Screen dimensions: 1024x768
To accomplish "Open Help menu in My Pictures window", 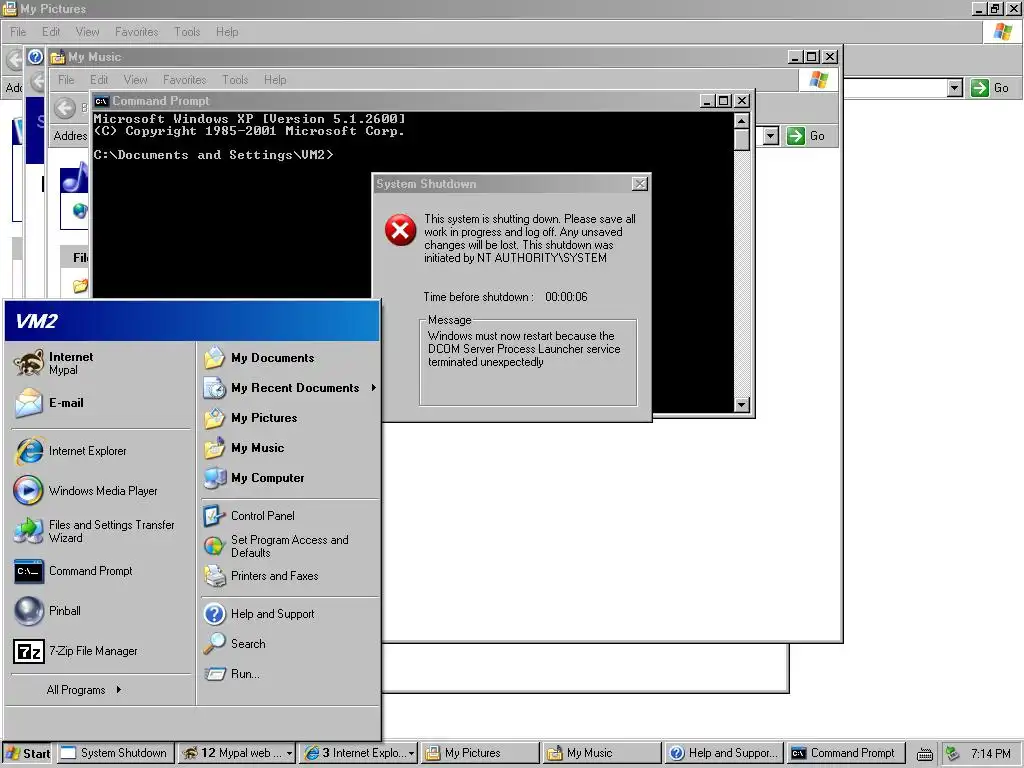I will 227,32.
